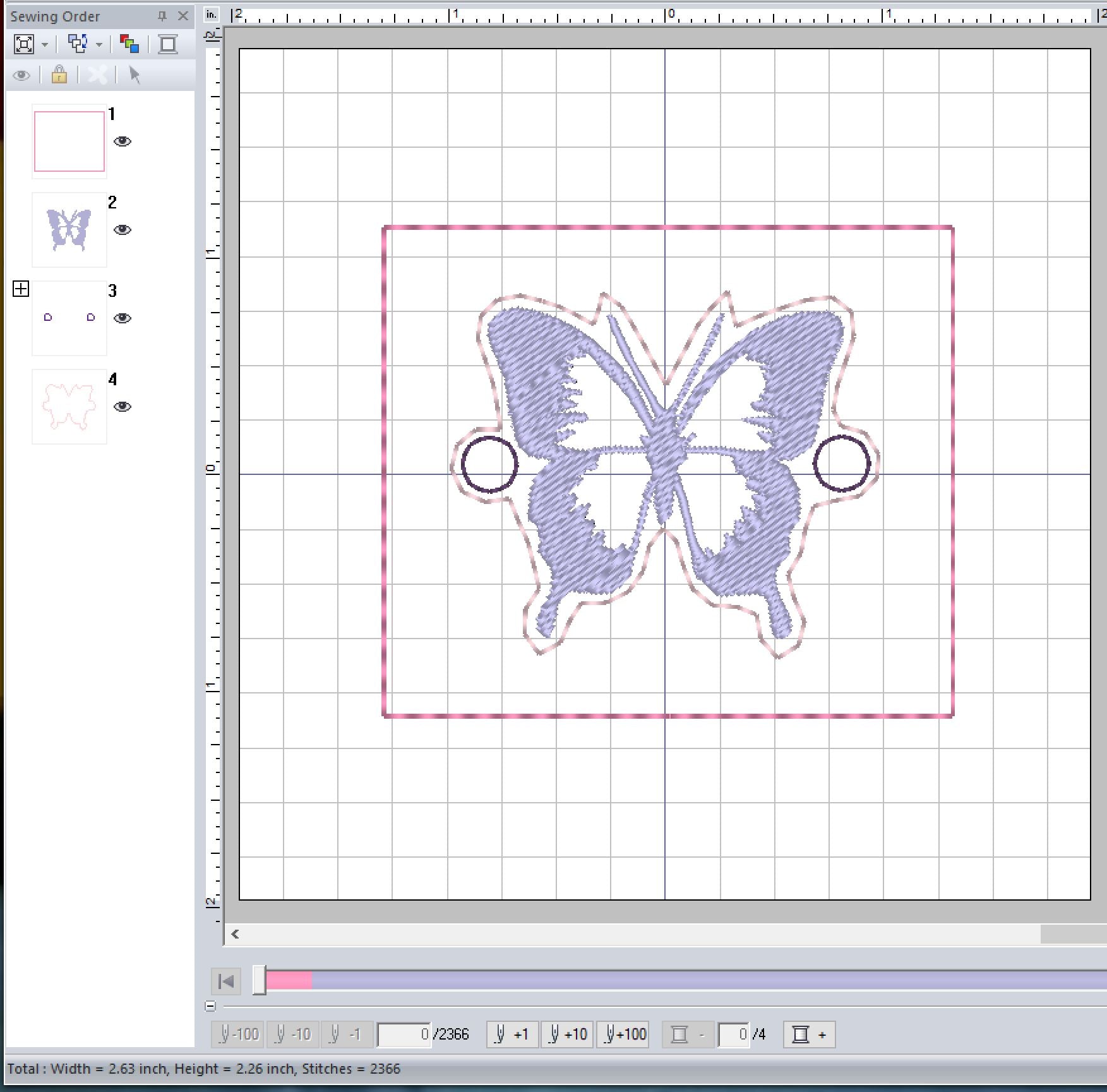
Task: Advance simulation by +1 stitch
Action: click(x=512, y=1035)
